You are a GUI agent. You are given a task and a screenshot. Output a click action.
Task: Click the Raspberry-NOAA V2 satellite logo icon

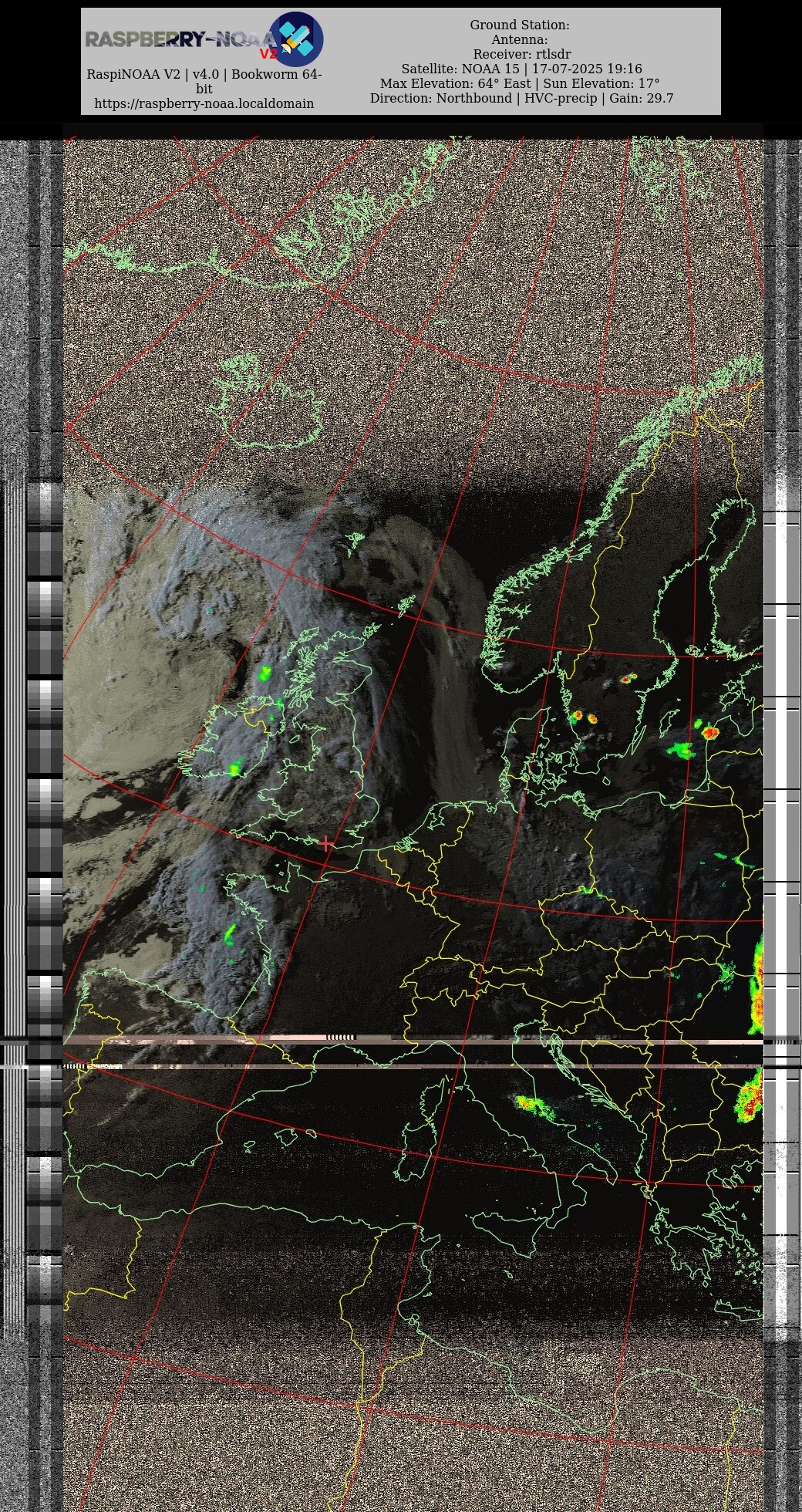[296, 39]
